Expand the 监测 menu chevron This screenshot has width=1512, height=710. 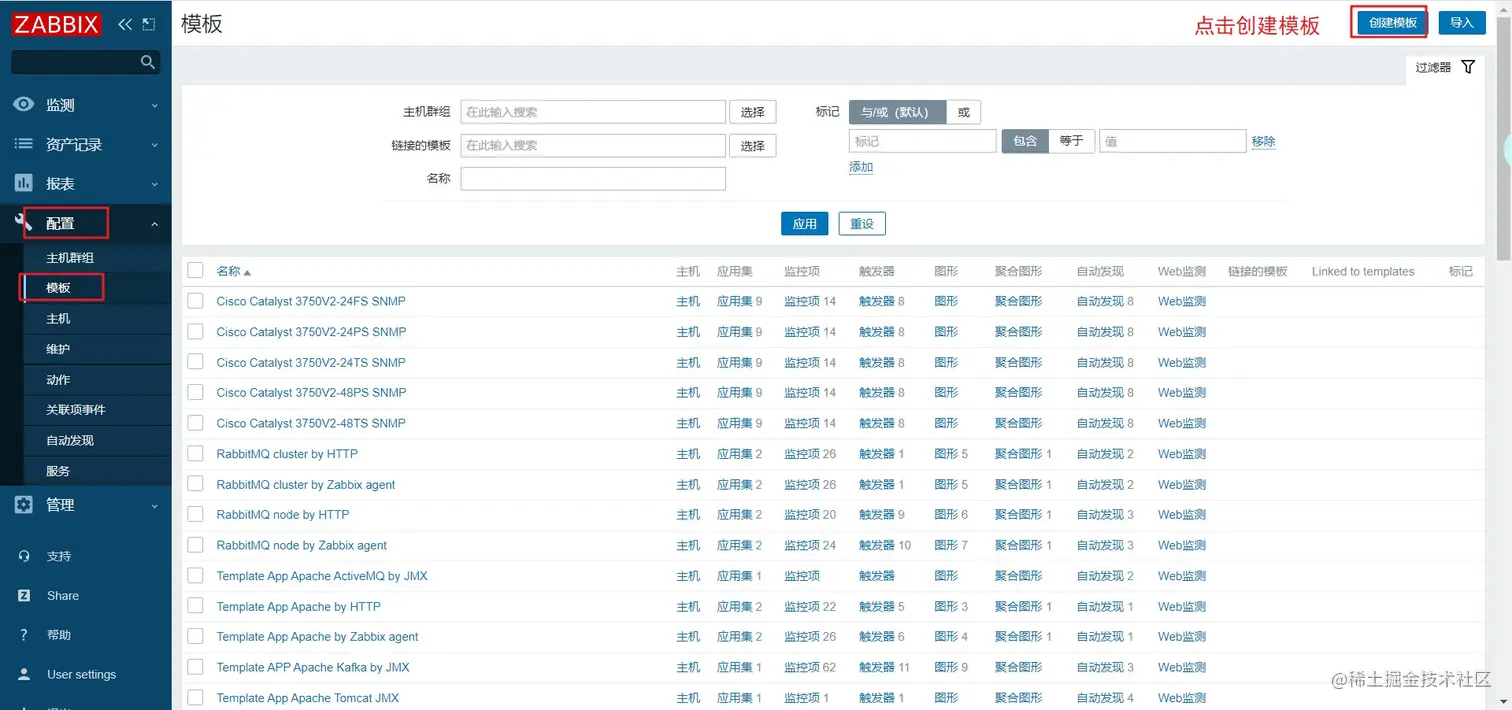[154, 105]
